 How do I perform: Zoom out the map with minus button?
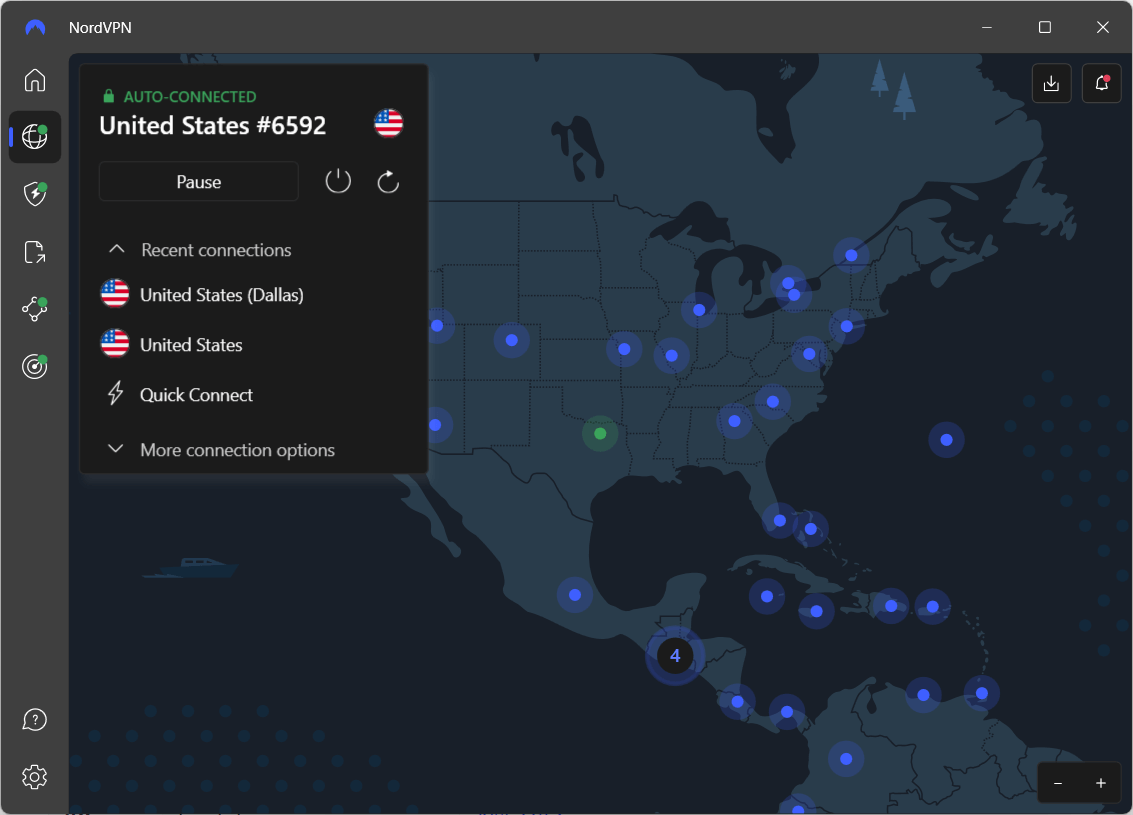[1058, 783]
